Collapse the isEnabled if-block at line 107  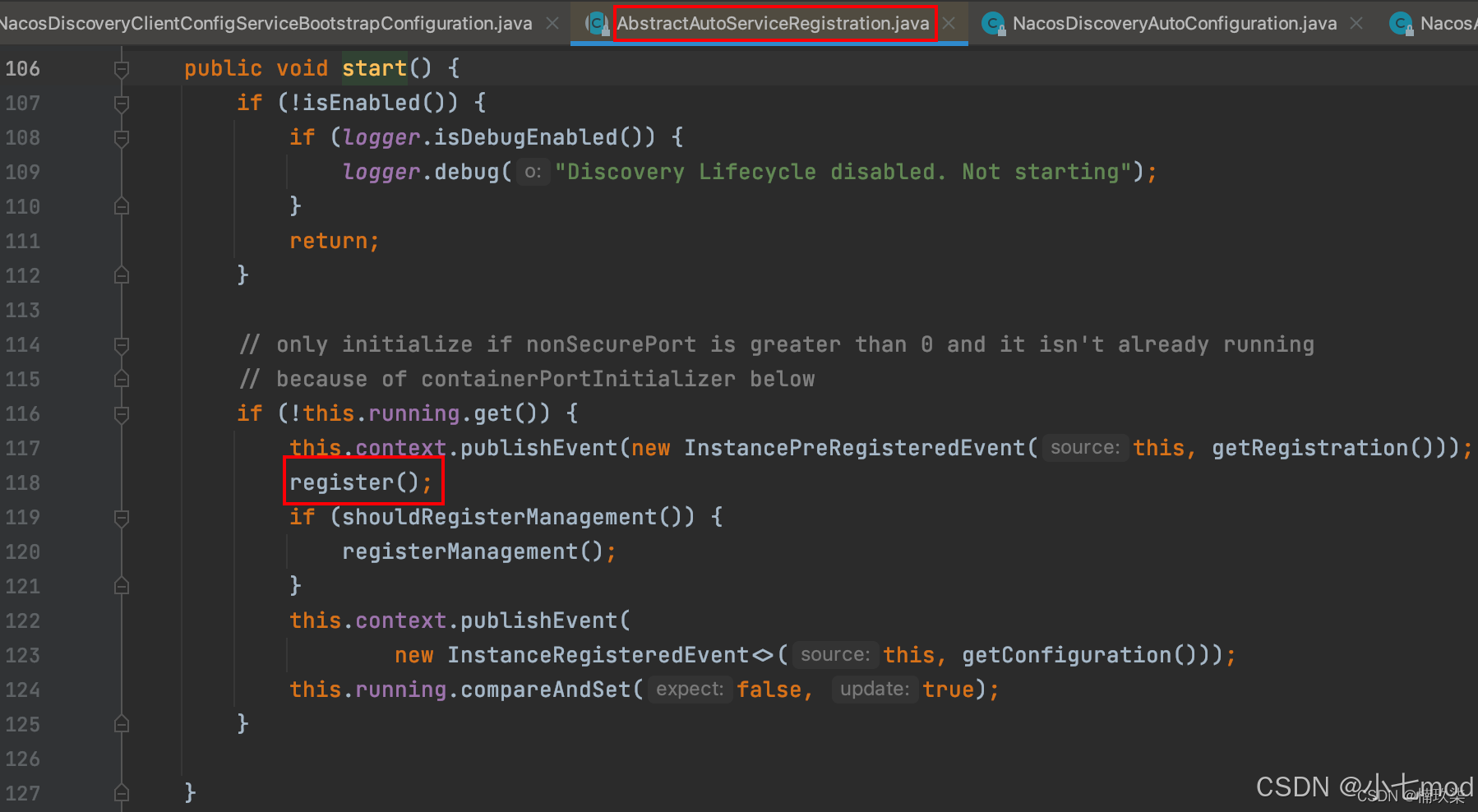(122, 104)
